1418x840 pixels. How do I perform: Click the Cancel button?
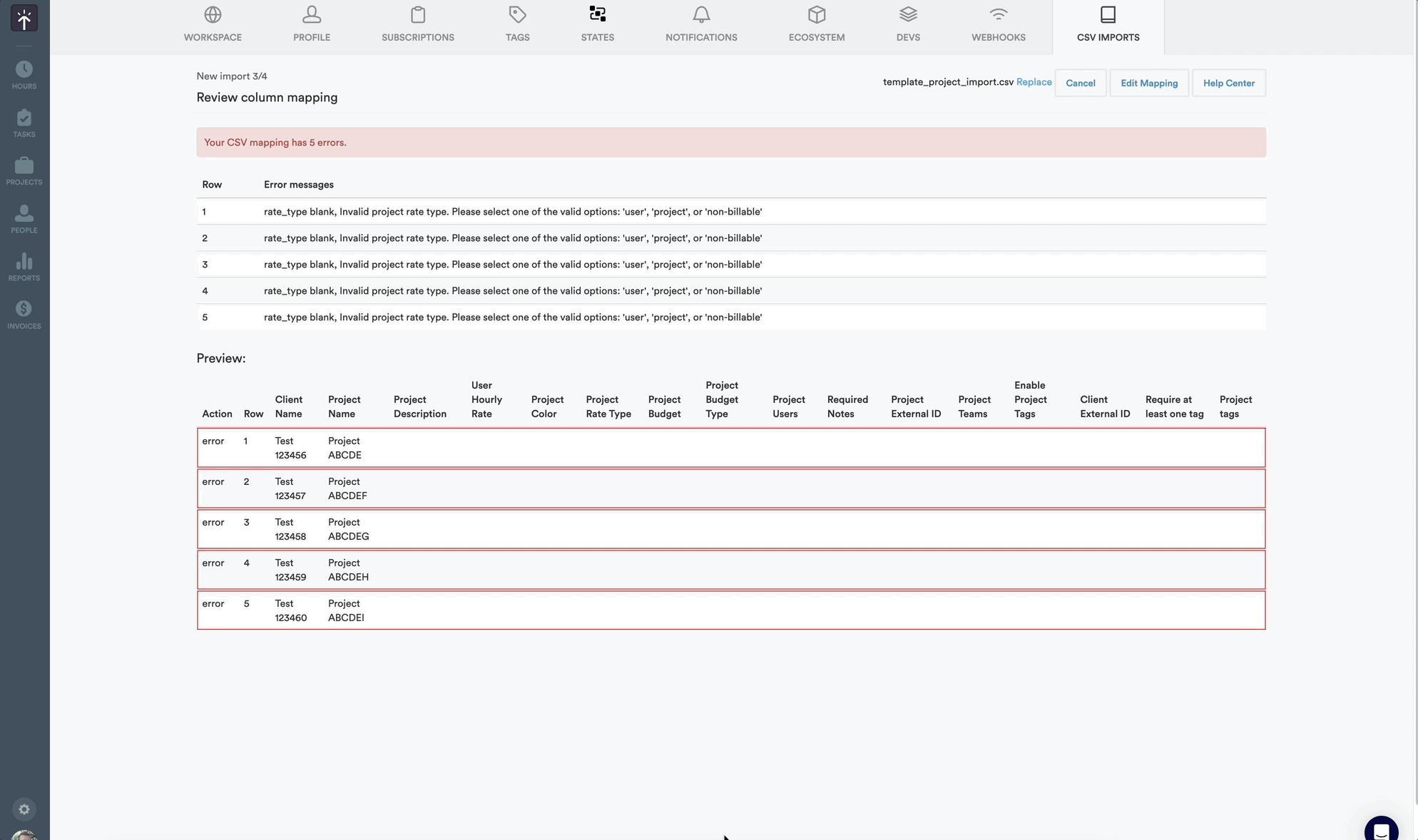[x=1080, y=83]
